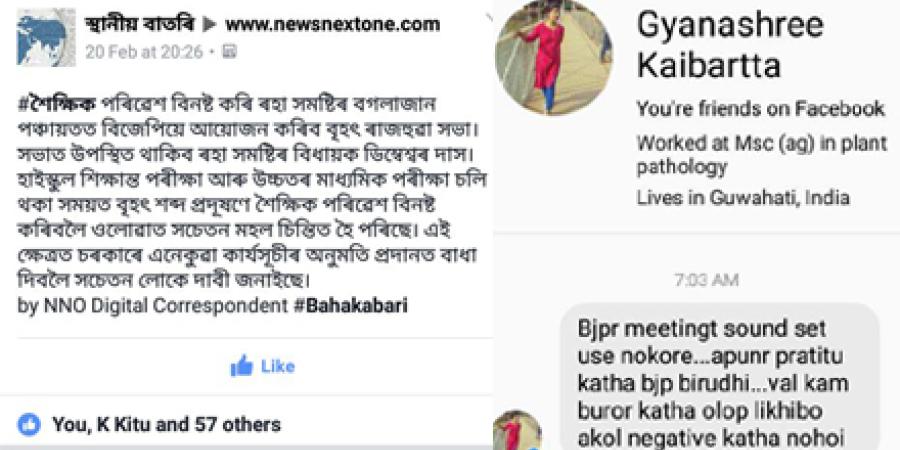Open the স্থানীয় বাতৰি page name

(x=139, y=25)
